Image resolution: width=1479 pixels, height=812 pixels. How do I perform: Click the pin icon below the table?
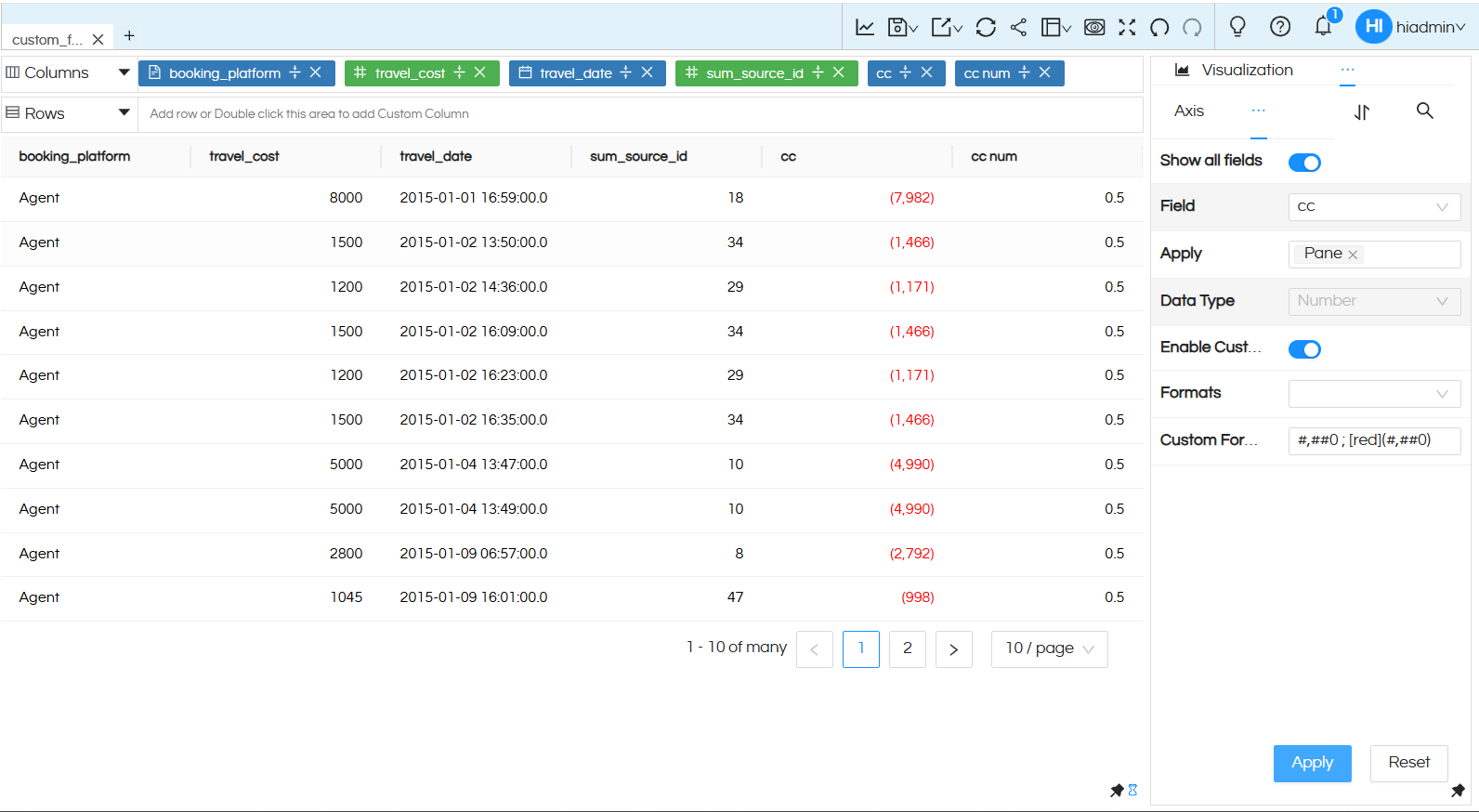(1117, 791)
